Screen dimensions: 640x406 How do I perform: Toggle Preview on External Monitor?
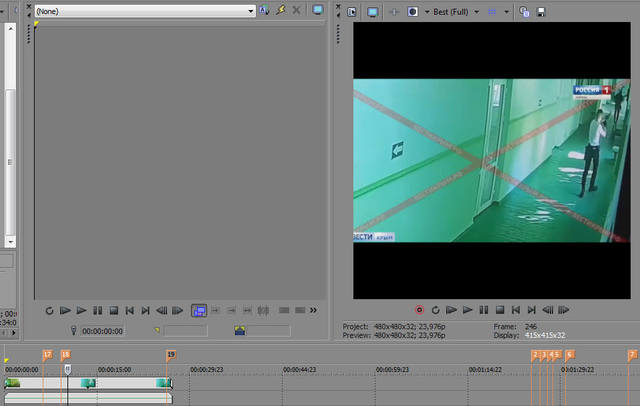tap(373, 12)
